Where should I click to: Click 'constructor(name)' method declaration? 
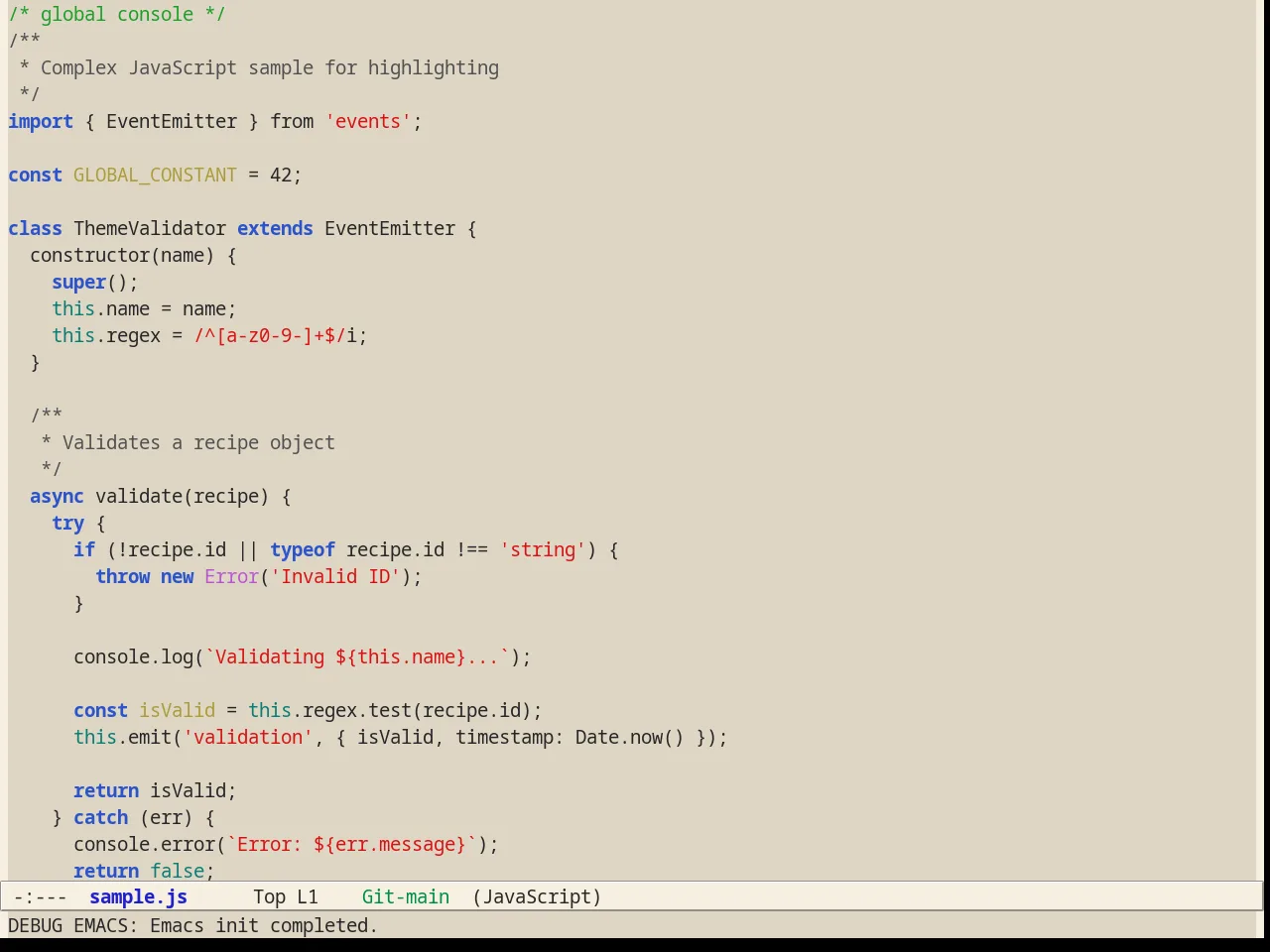[122, 255]
